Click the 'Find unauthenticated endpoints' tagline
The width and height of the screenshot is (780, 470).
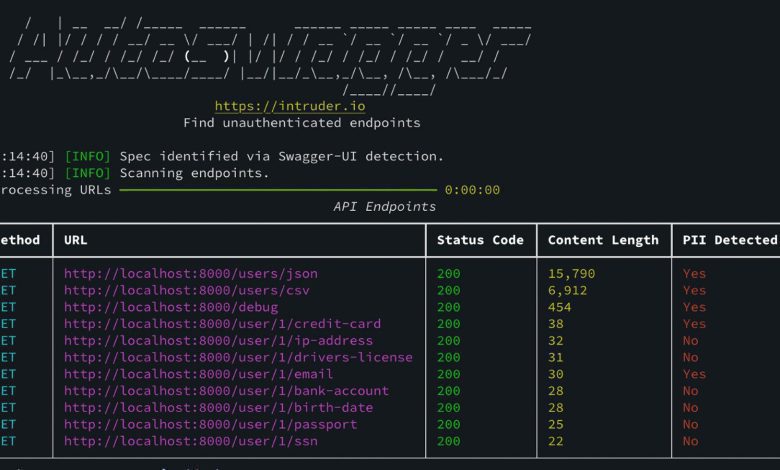[302, 123]
